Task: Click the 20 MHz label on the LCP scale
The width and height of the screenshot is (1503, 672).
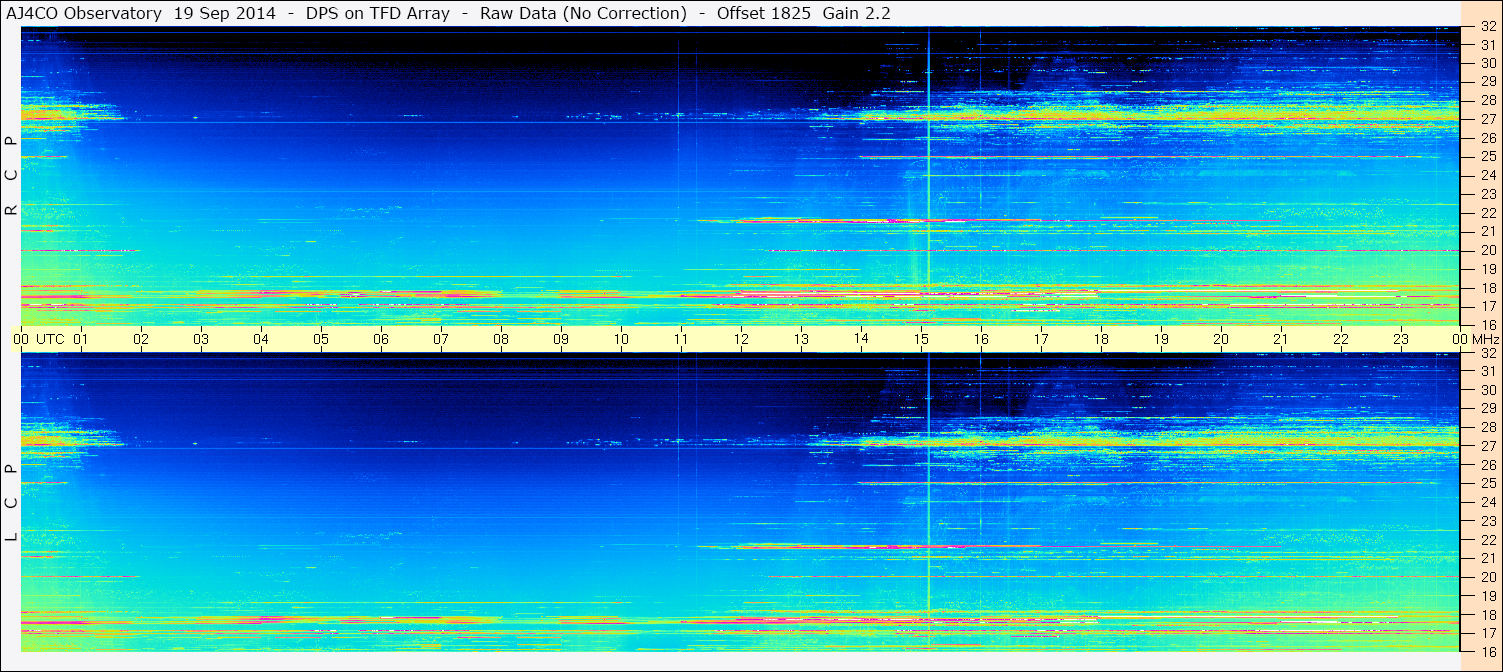Action: 1488,577
